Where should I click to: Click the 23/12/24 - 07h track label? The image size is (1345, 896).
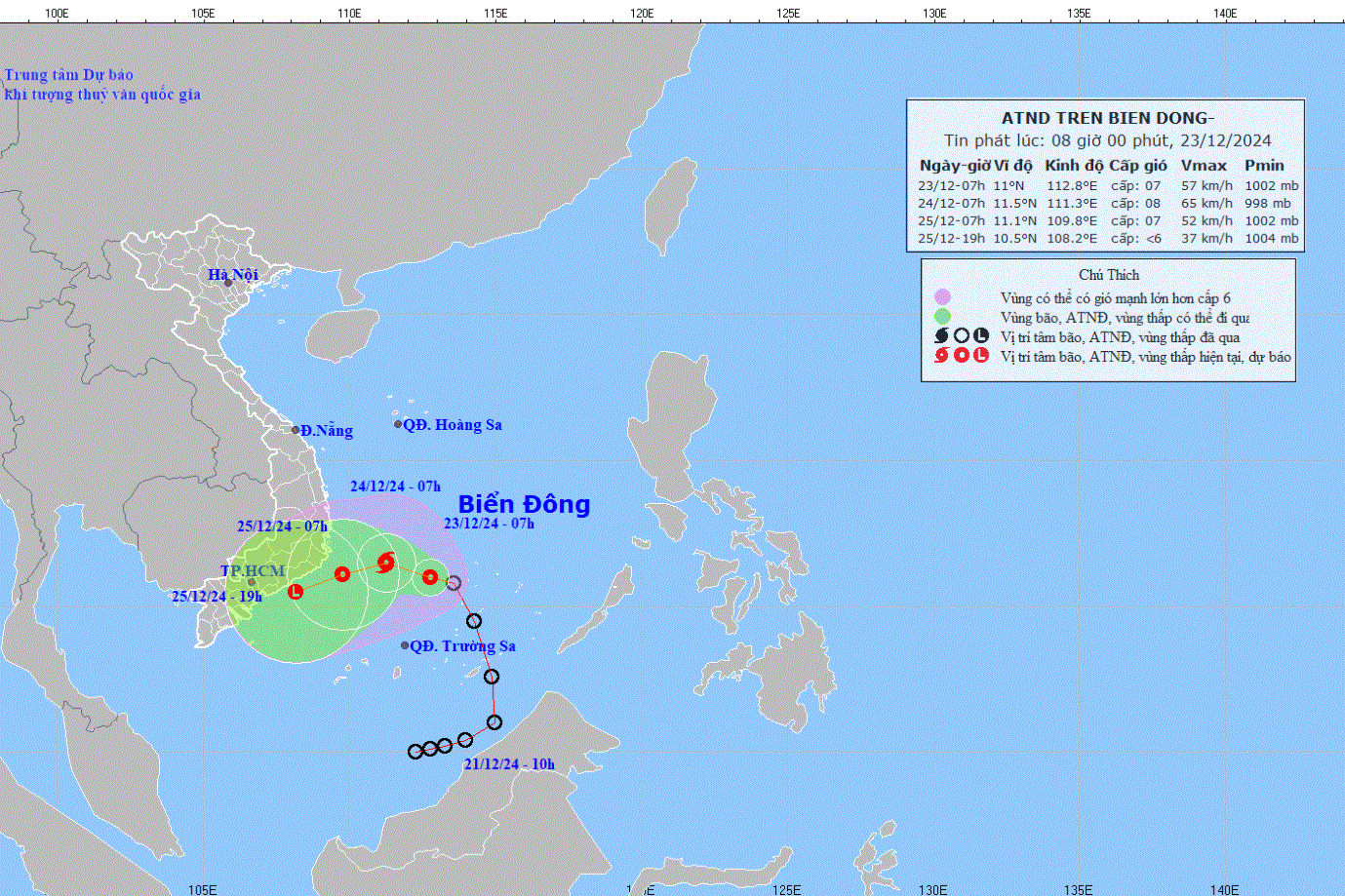pyautogui.click(x=489, y=524)
